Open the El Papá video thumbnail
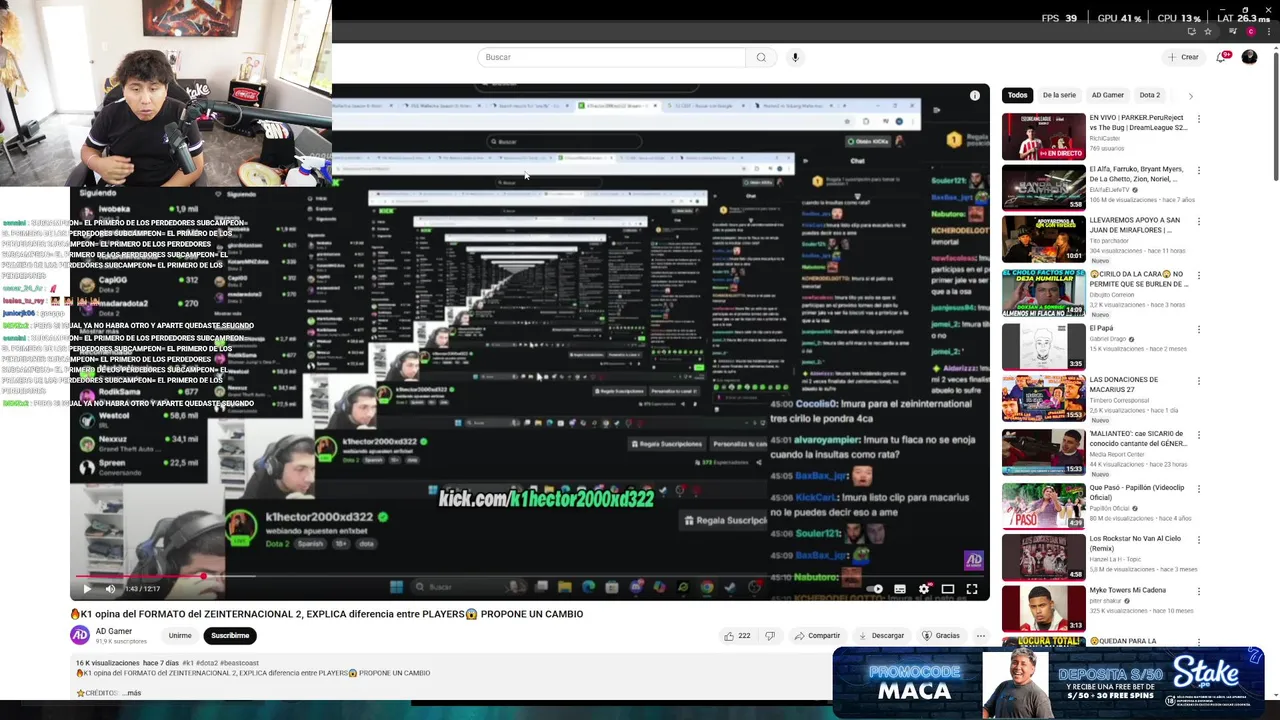Screen dimensions: 1280x720 click(1043, 346)
